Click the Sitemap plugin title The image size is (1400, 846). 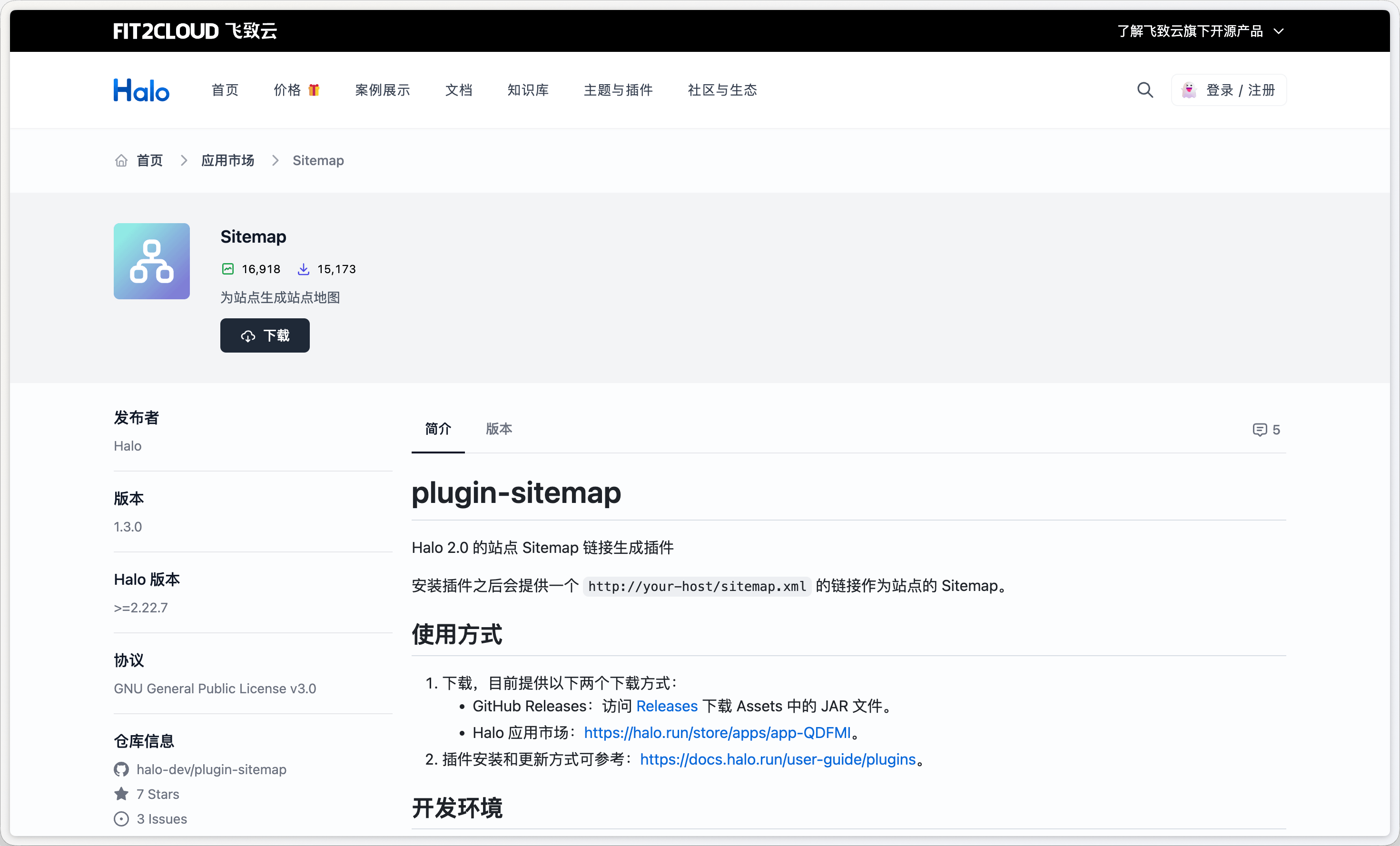click(254, 236)
